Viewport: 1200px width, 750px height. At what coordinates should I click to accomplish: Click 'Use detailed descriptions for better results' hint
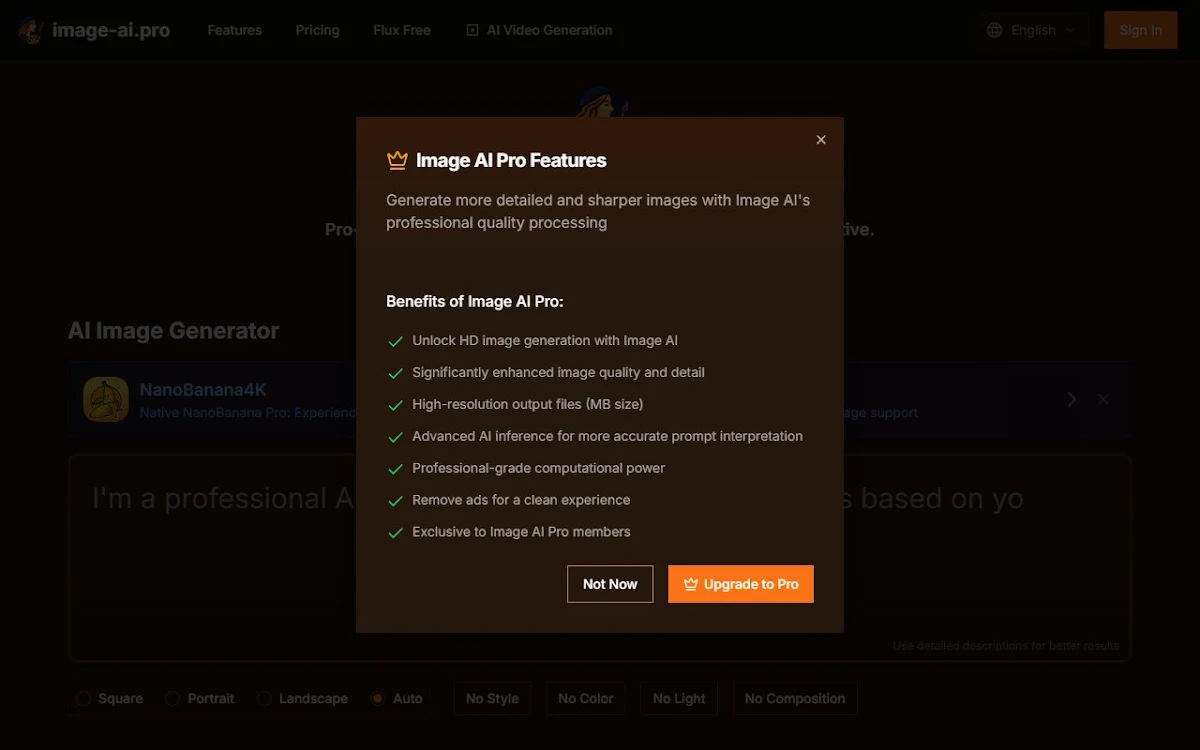[x=1006, y=646]
